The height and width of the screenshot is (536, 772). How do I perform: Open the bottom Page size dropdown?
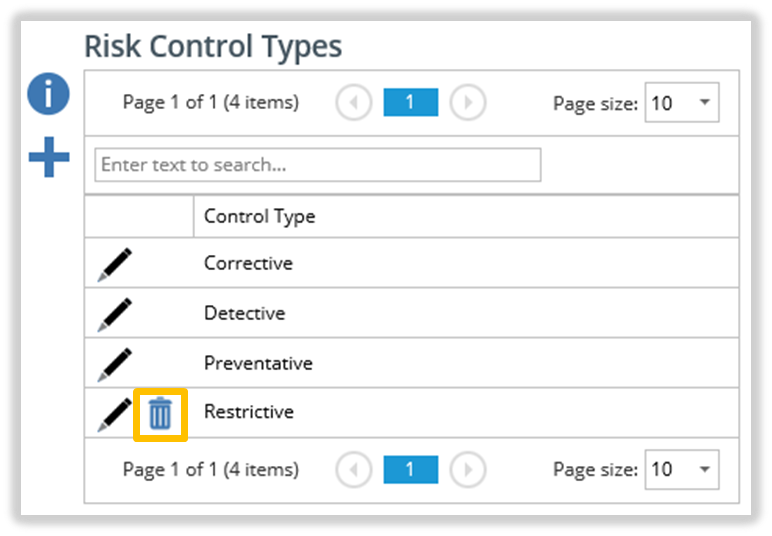pyautogui.click(x=682, y=470)
